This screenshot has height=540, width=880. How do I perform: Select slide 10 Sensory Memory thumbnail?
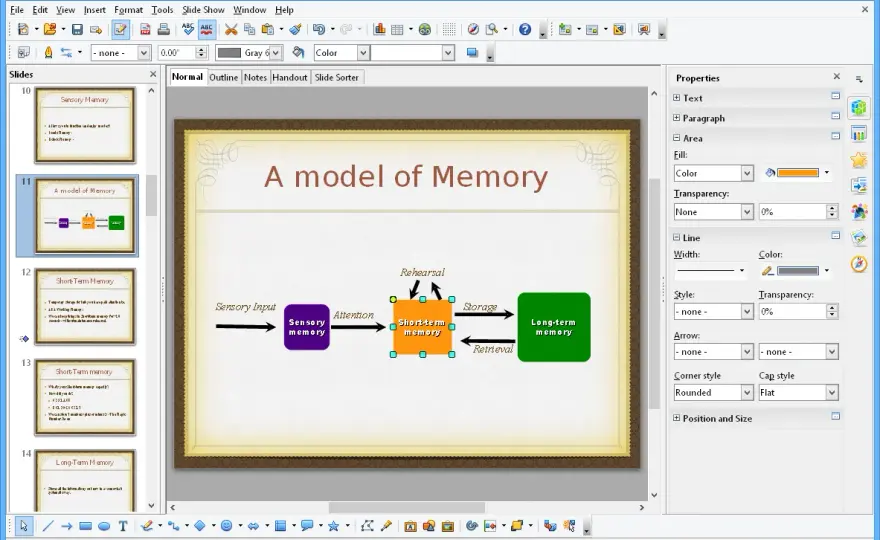85,125
